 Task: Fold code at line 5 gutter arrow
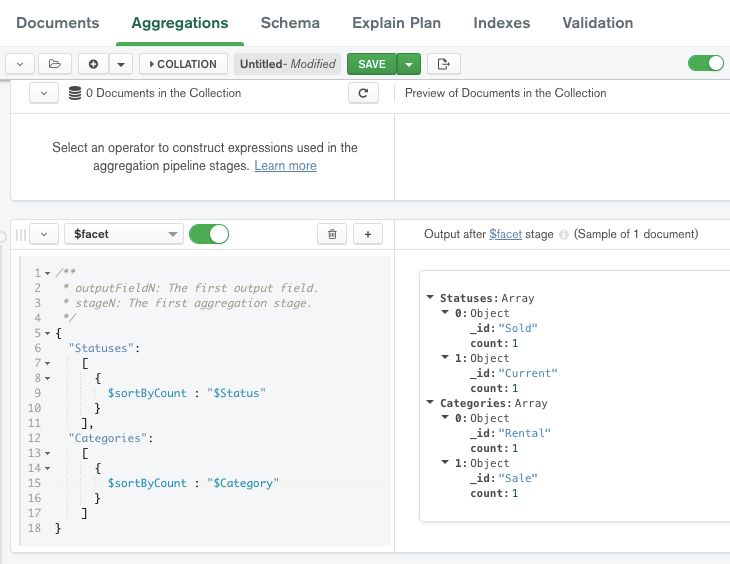point(48,333)
